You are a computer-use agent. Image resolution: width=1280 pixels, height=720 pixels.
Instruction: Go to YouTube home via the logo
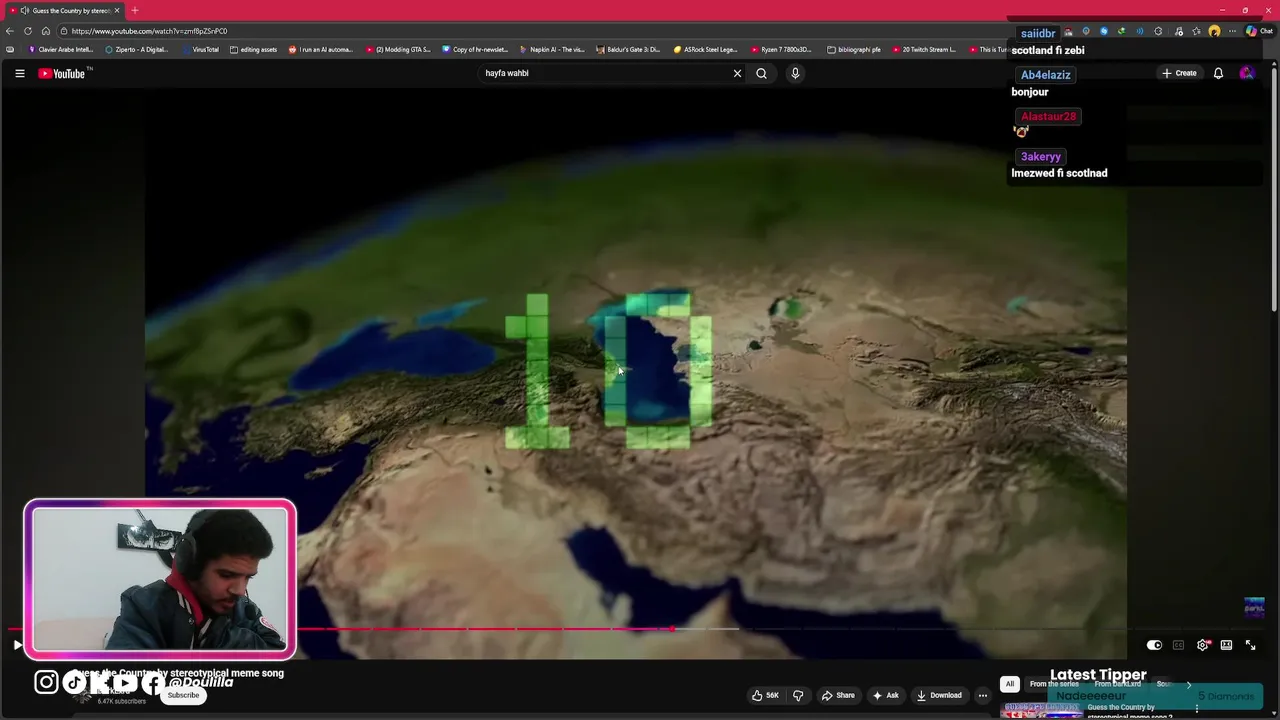62,73
